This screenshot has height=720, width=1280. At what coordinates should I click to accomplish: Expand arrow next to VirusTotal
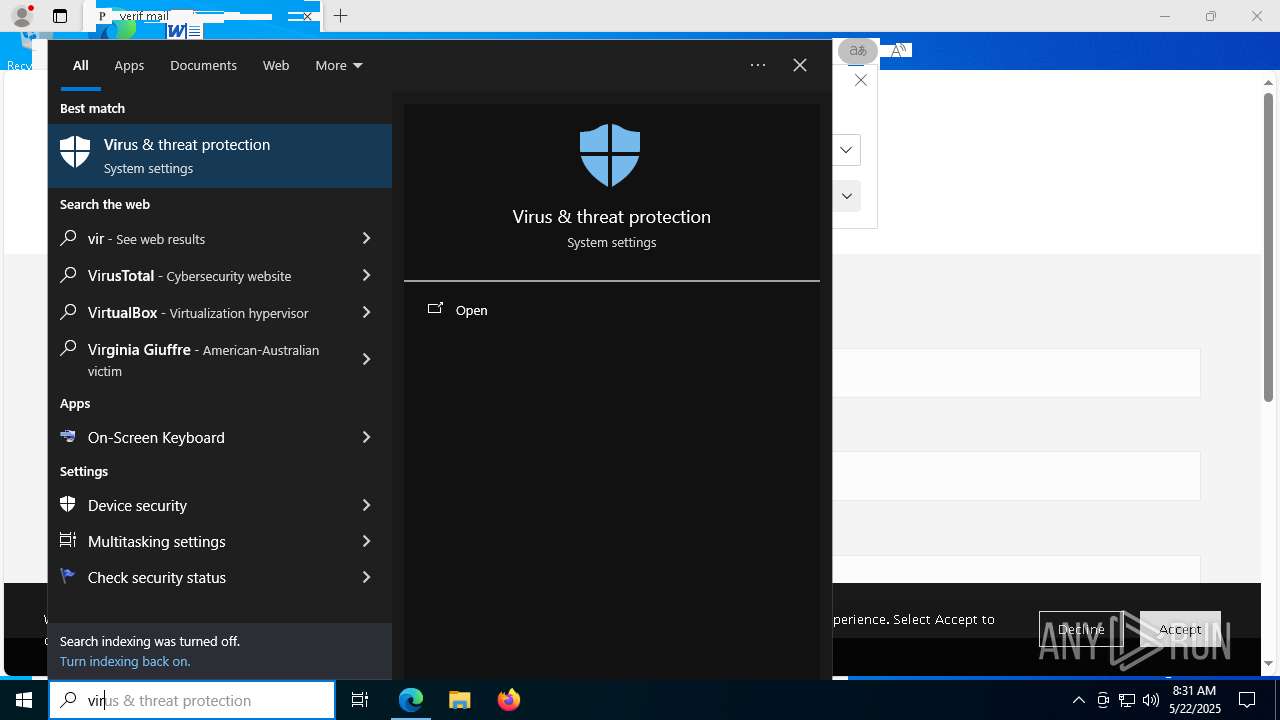367,276
